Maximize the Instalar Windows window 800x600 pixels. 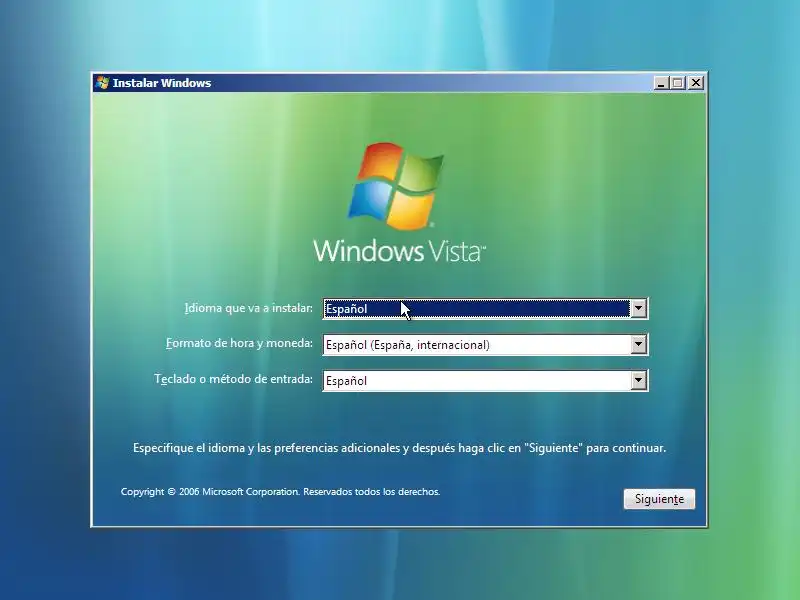pos(678,83)
